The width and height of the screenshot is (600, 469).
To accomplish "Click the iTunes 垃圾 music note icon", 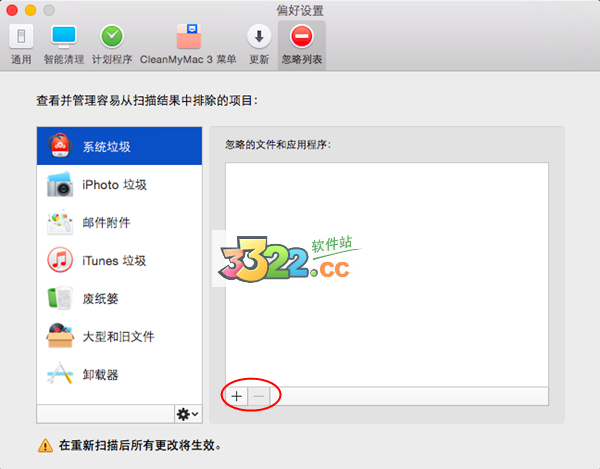I will coord(60,260).
